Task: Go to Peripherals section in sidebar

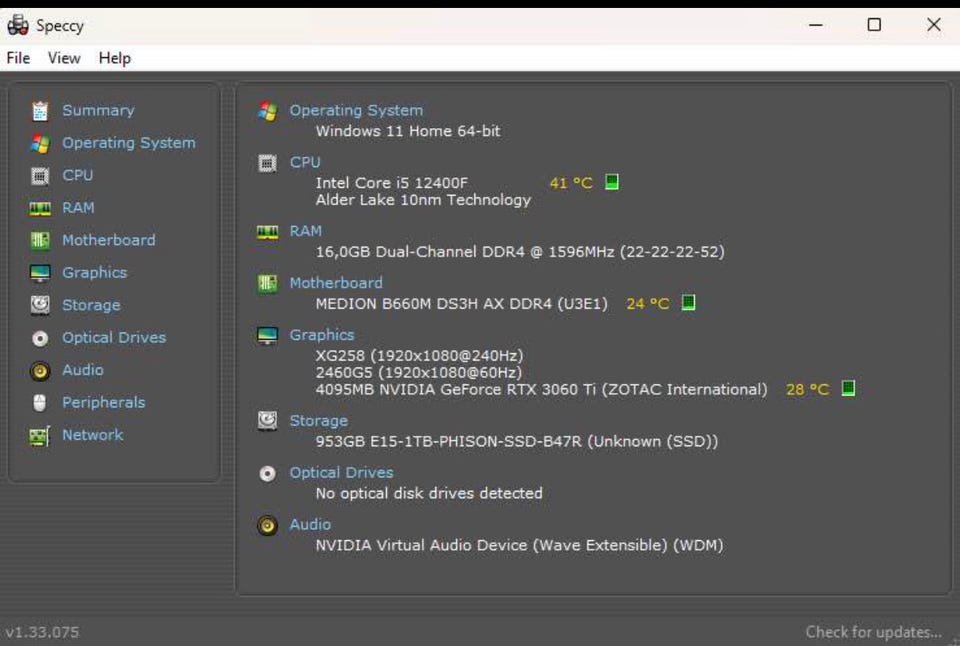Action: (103, 402)
